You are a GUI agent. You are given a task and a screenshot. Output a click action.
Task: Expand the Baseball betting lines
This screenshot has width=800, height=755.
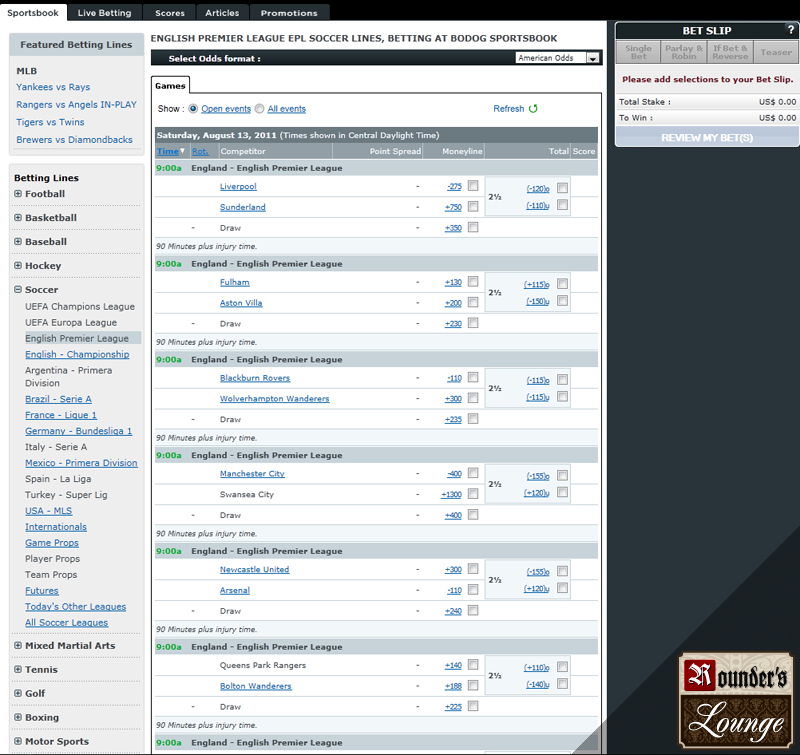point(18,242)
